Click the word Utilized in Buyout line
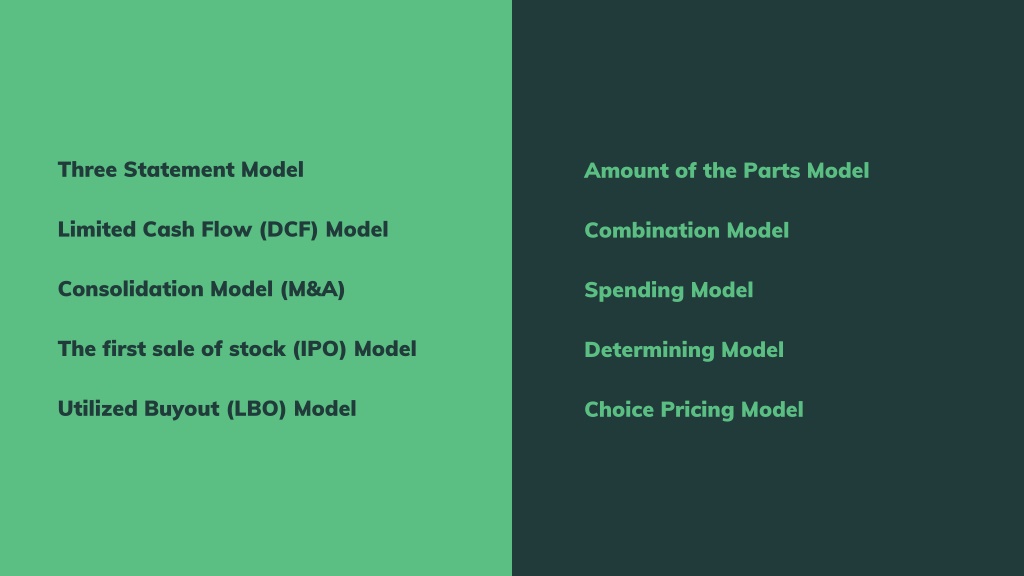 tap(97, 409)
